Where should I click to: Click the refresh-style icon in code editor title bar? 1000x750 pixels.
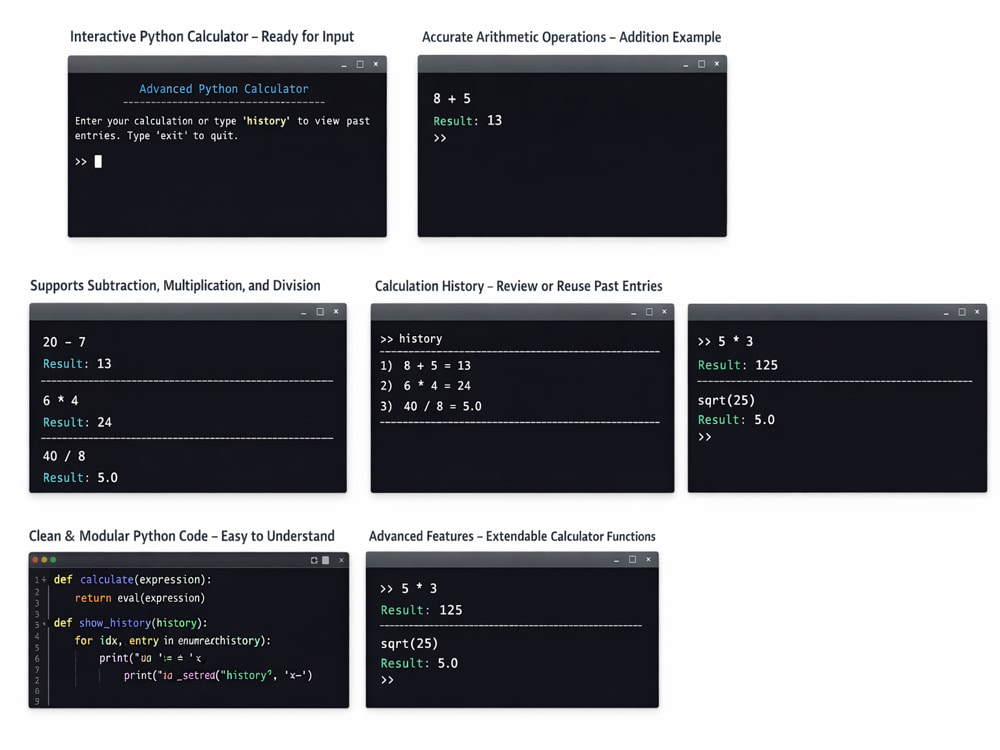(x=314, y=560)
